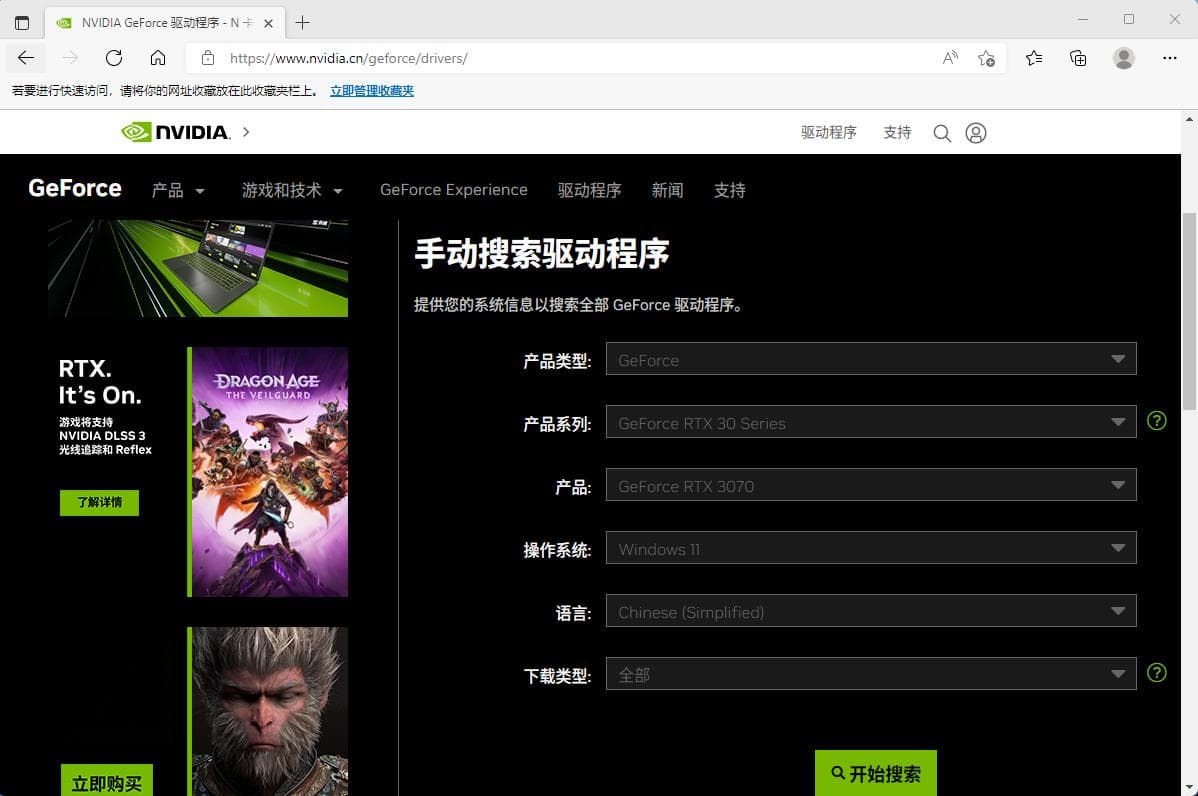Click 立即管理收藏夹 link

(372, 91)
